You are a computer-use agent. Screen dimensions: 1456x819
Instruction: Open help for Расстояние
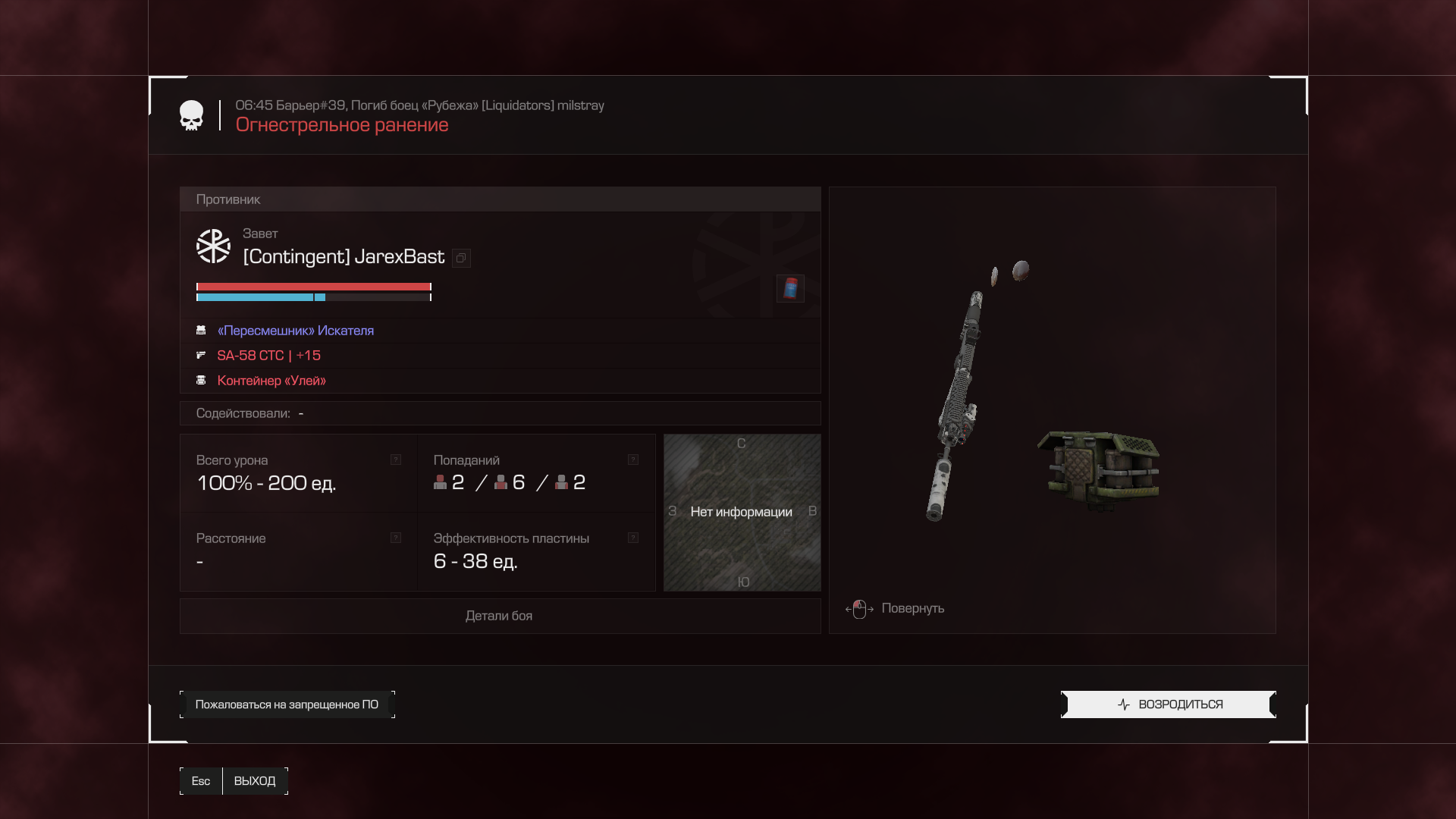[396, 538]
